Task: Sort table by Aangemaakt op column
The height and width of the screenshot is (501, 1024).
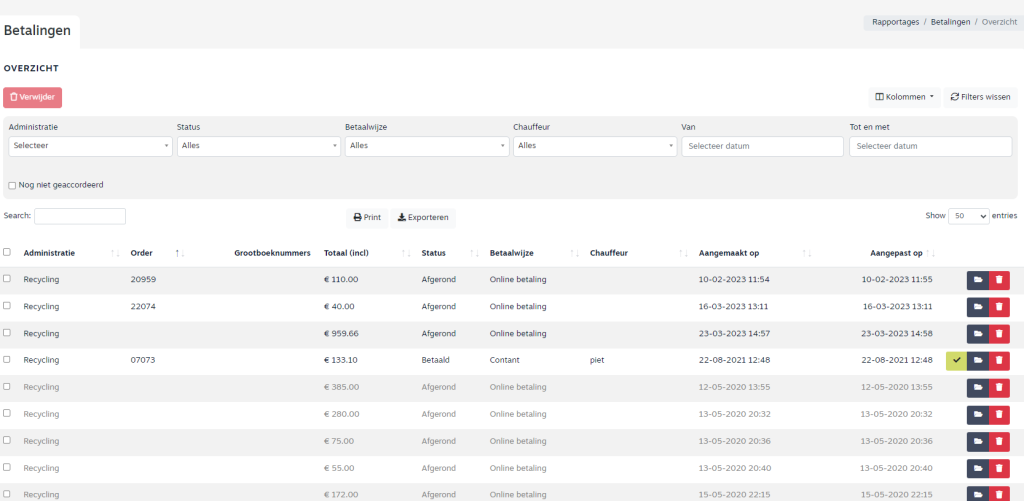Action: [x=806, y=253]
